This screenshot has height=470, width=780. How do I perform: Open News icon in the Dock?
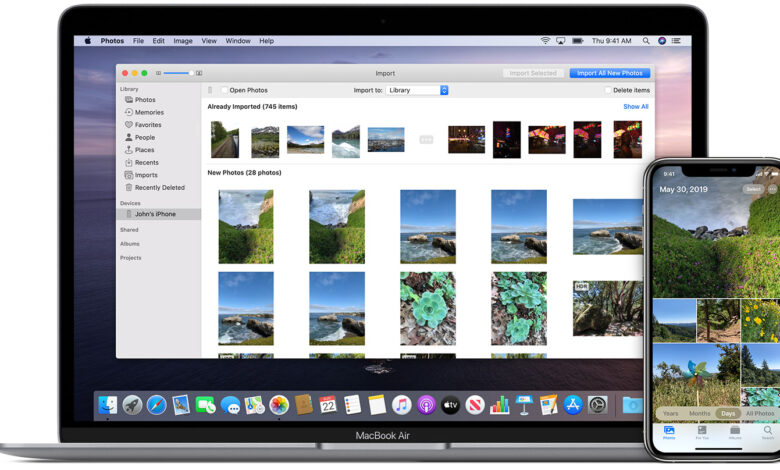475,405
